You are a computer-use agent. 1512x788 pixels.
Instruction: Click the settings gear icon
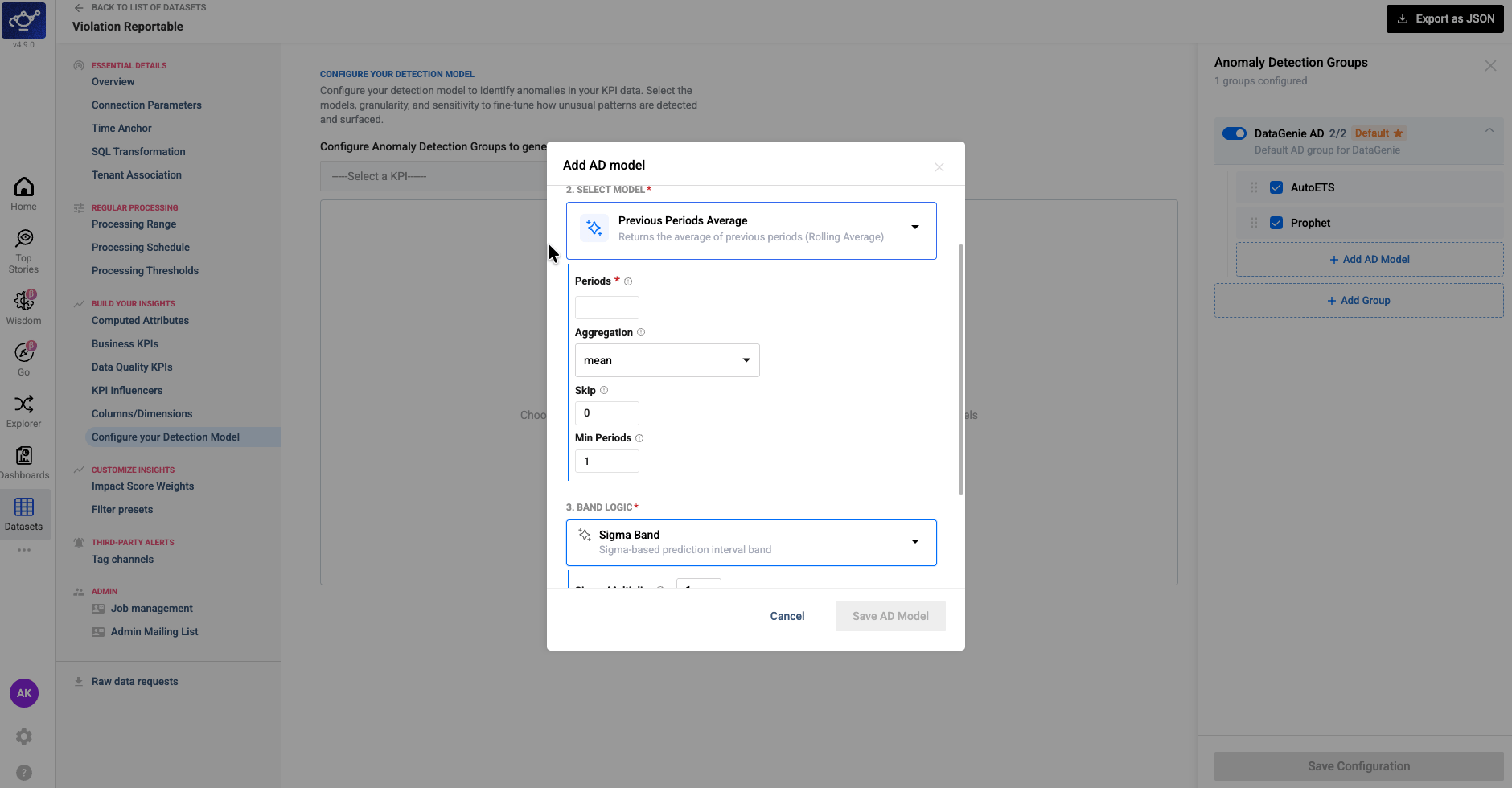click(x=24, y=737)
